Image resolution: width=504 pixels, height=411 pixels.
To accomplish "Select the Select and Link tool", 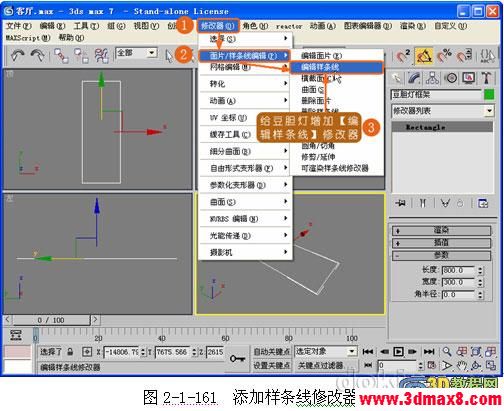I will coord(61,55).
